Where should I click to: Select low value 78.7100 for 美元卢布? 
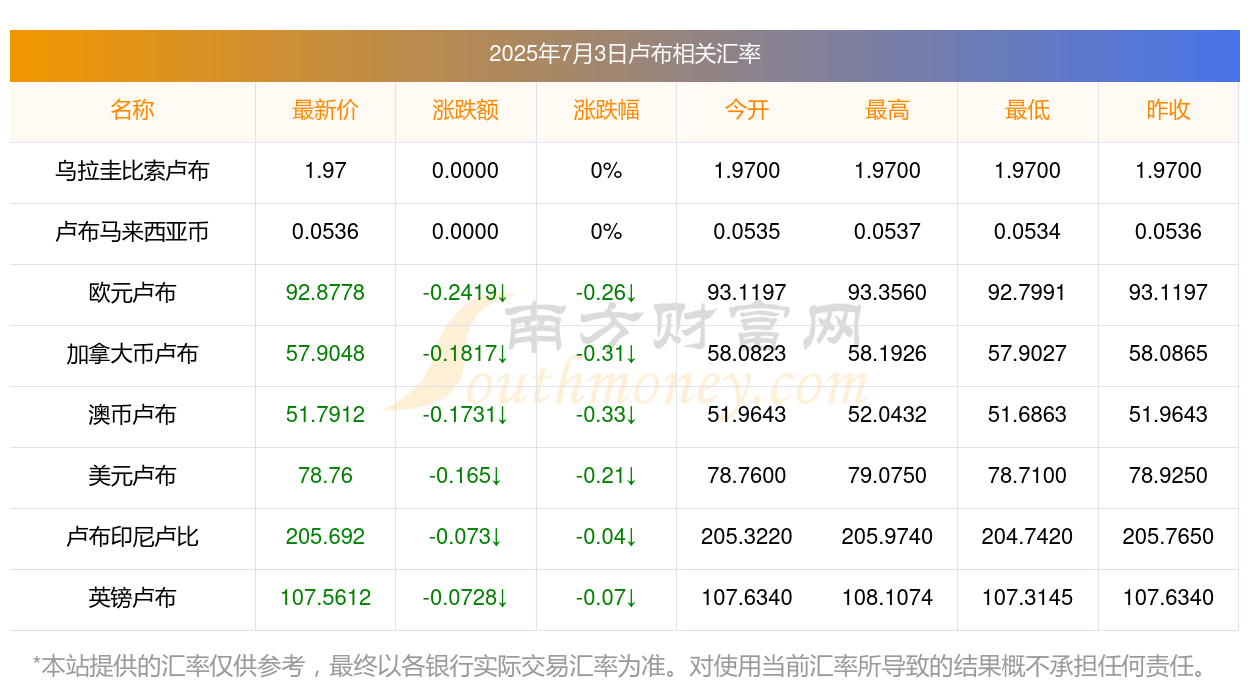pyautogui.click(x=1028, y=476)
